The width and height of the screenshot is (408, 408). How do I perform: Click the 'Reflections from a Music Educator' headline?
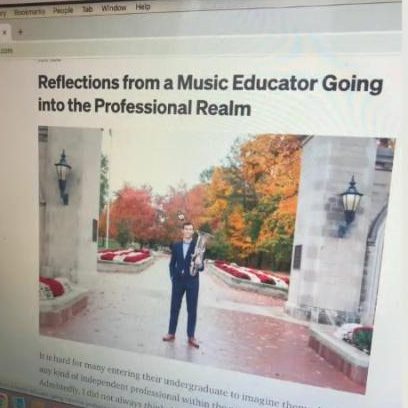(210, 95)
